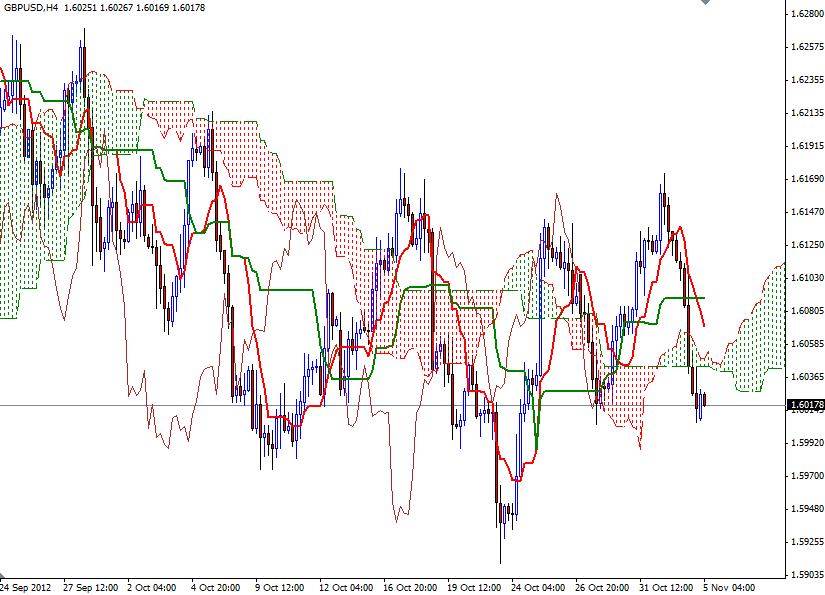825x595 pixels.
Task: Select the current price tag 1.60178
Action: [803, 404]
